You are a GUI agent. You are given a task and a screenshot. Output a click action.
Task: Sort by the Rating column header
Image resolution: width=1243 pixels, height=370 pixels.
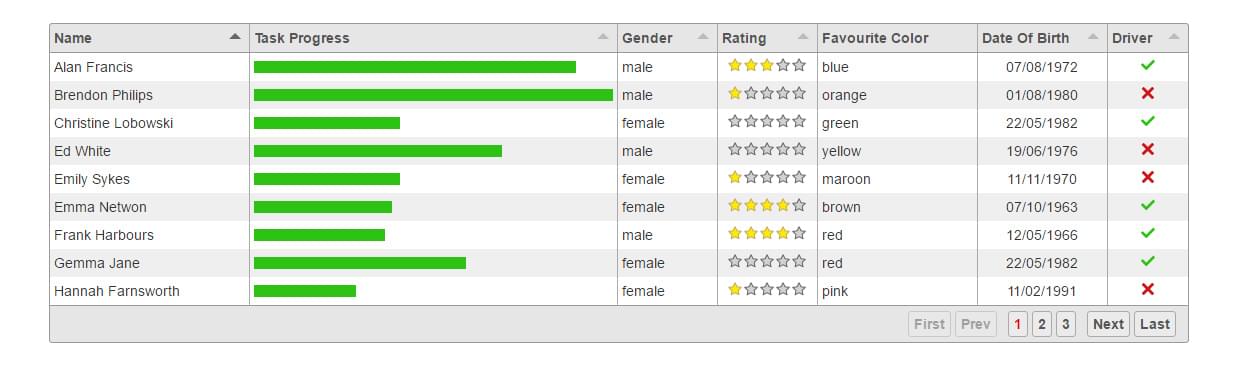tap(767, 38)
